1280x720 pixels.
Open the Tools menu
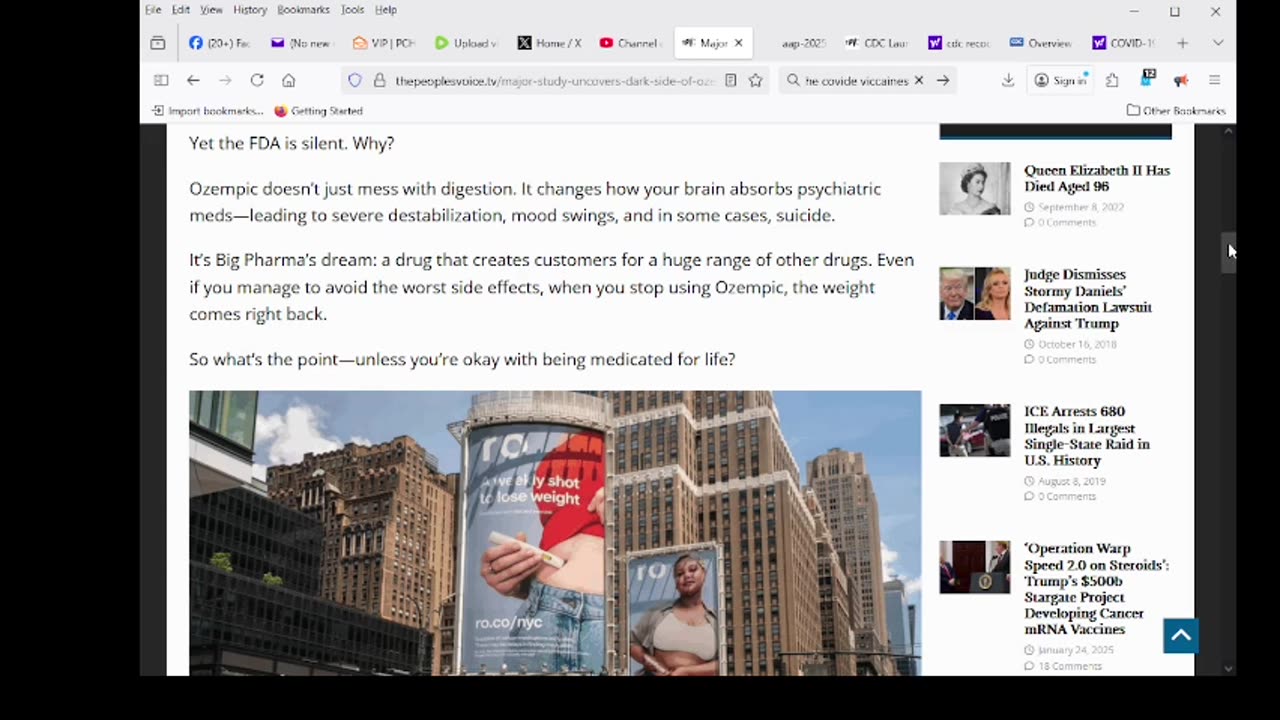[x=352, y=10]
